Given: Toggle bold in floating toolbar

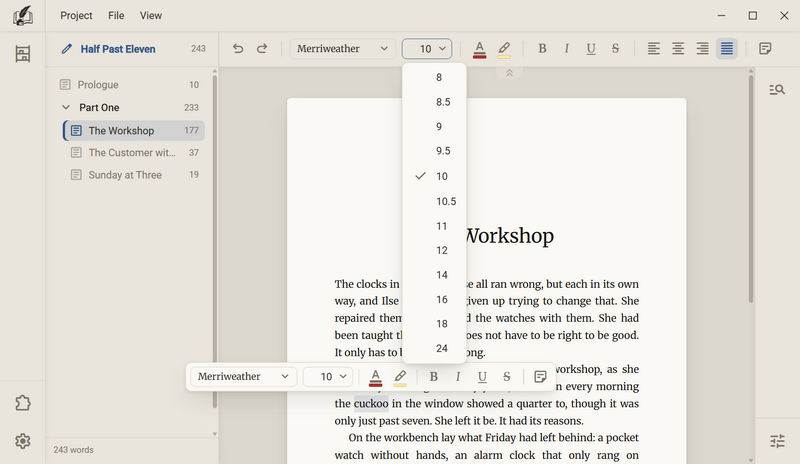Looking at the screenshot, I should [x=434, y=377].
